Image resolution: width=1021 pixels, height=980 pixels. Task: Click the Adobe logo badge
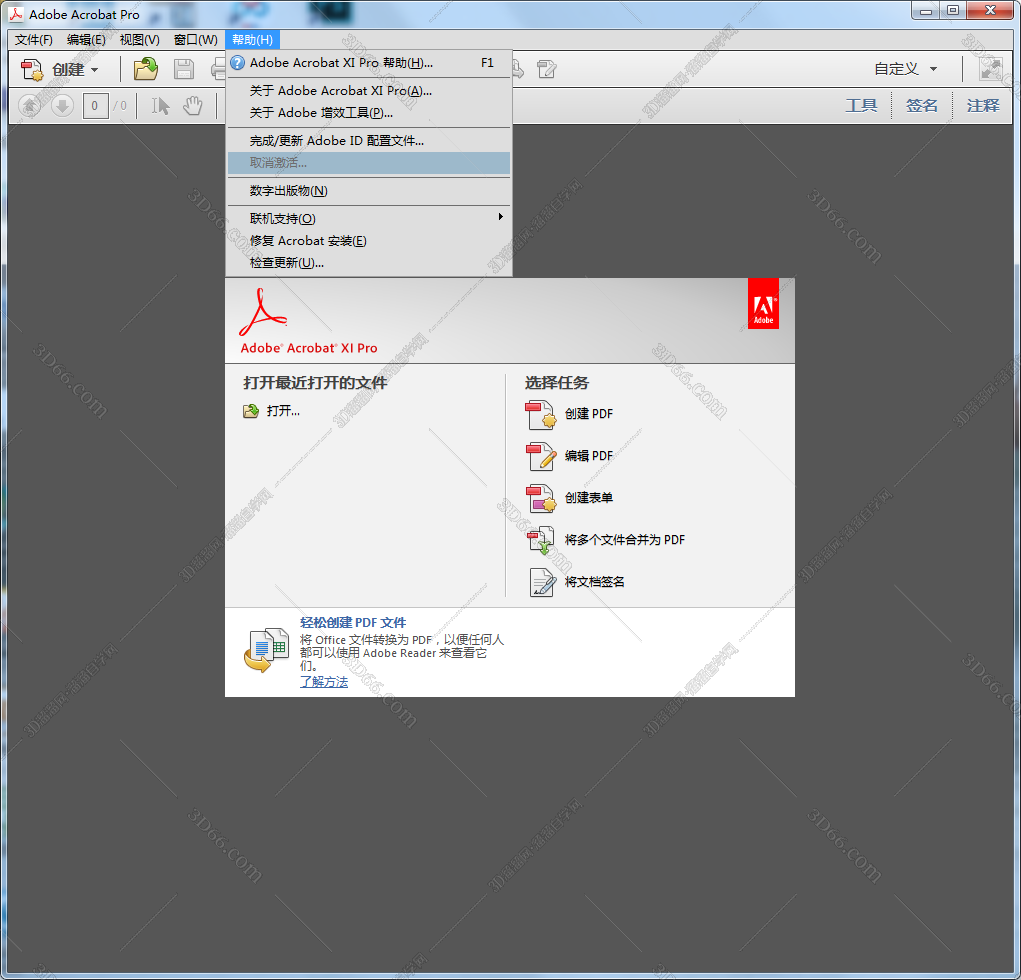pyautogui.click(x=763, y=304)
